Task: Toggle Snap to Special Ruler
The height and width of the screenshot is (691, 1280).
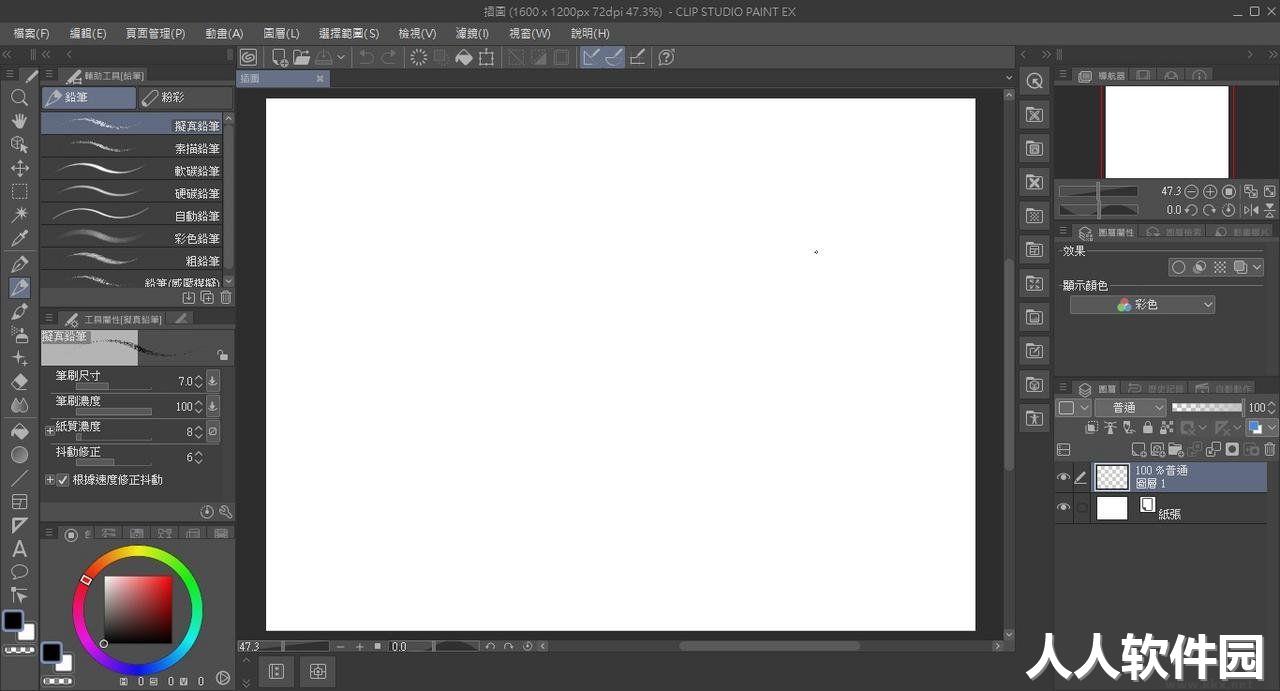Action: 614,57
